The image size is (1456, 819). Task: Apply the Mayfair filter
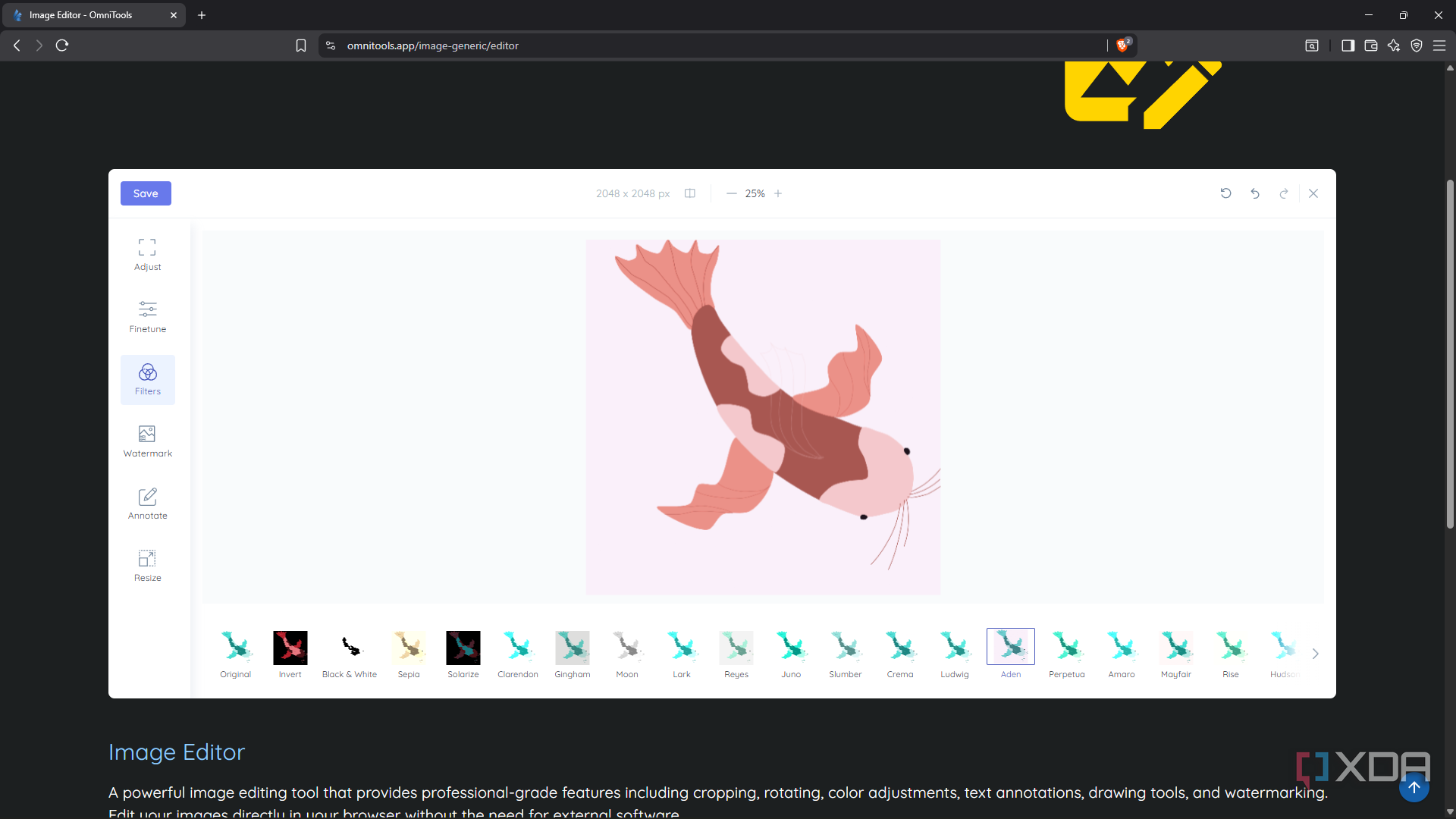(1176, 654)
